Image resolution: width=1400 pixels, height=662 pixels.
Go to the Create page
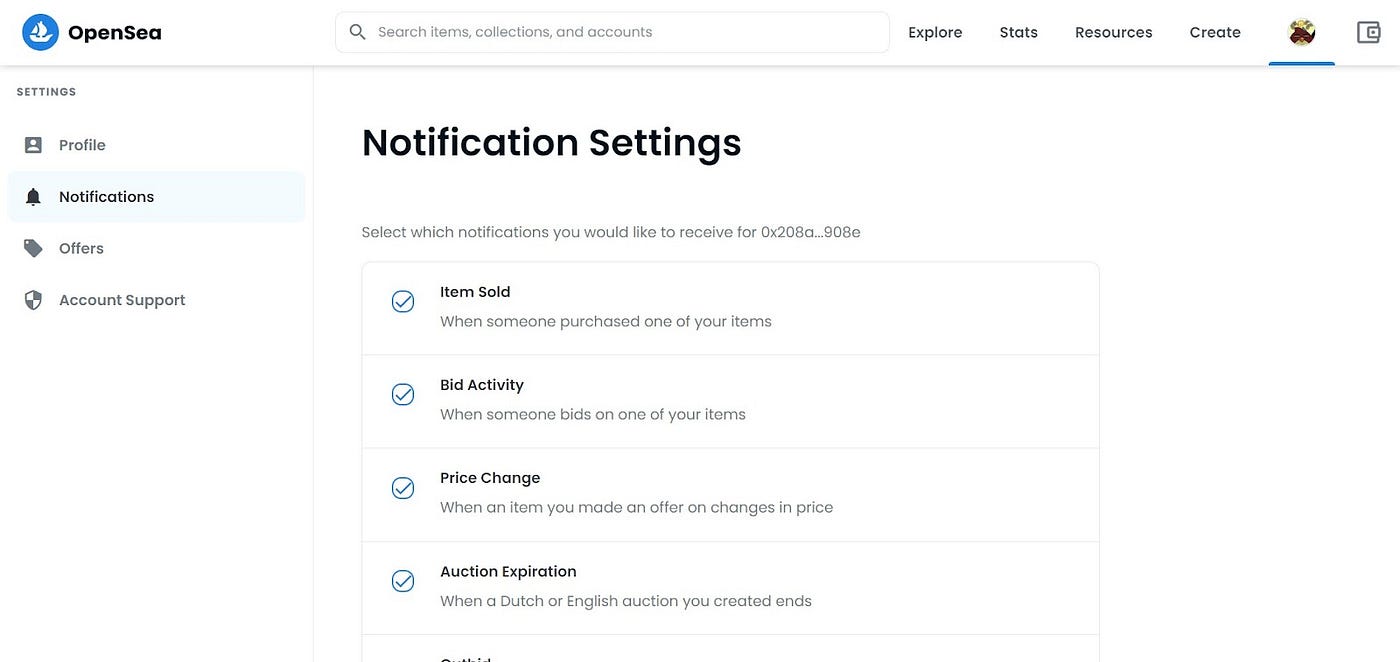point(1215,32)
